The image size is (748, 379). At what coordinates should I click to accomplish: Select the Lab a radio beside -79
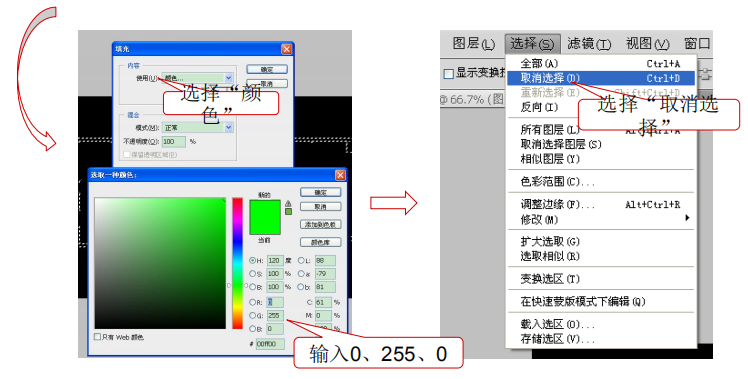301,274
